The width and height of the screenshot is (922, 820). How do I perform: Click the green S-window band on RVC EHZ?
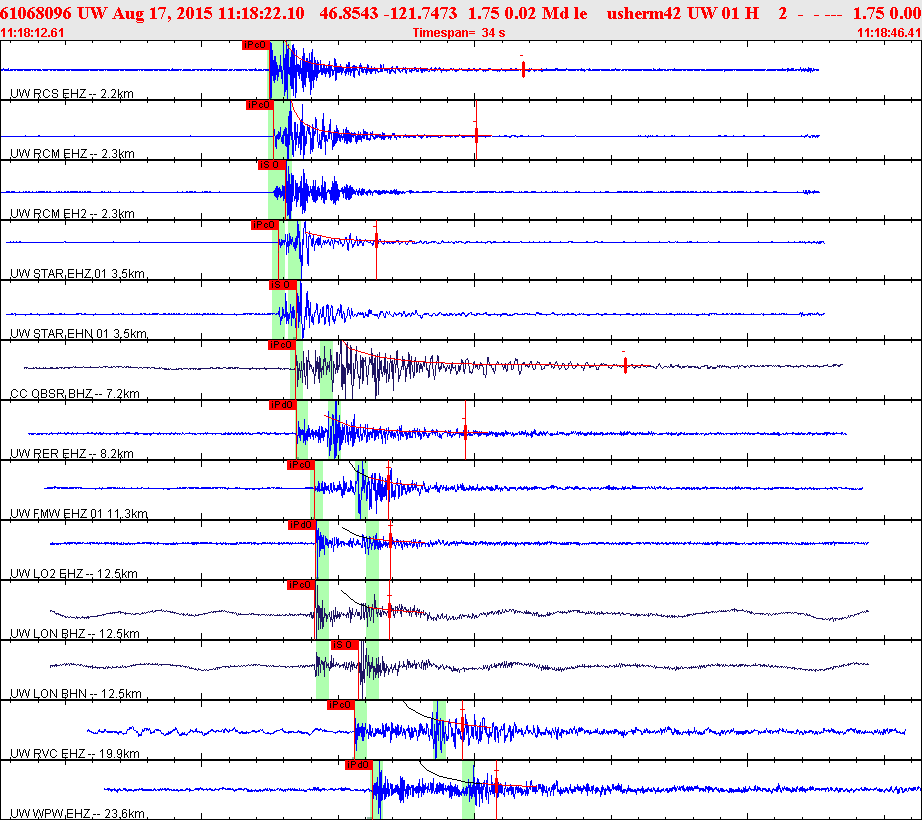[x=439, y=729]
